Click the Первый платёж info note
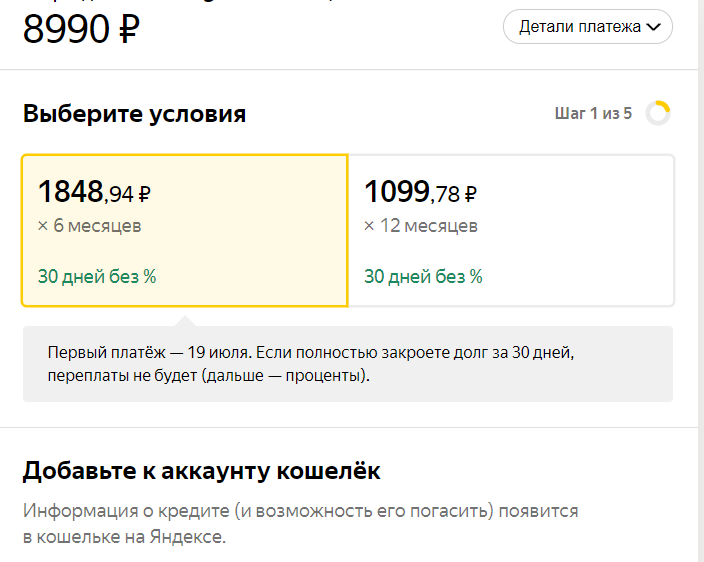 tap(348, 364)
